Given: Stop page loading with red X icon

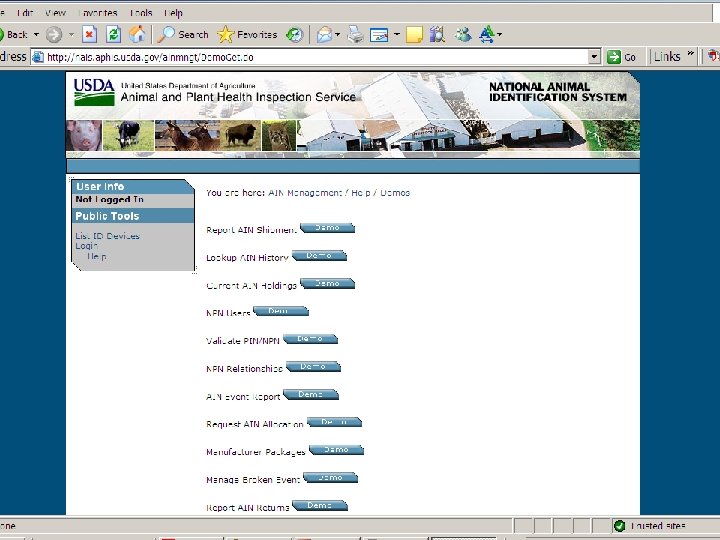Looking at the screenshot, I should (x=90, y=34).
